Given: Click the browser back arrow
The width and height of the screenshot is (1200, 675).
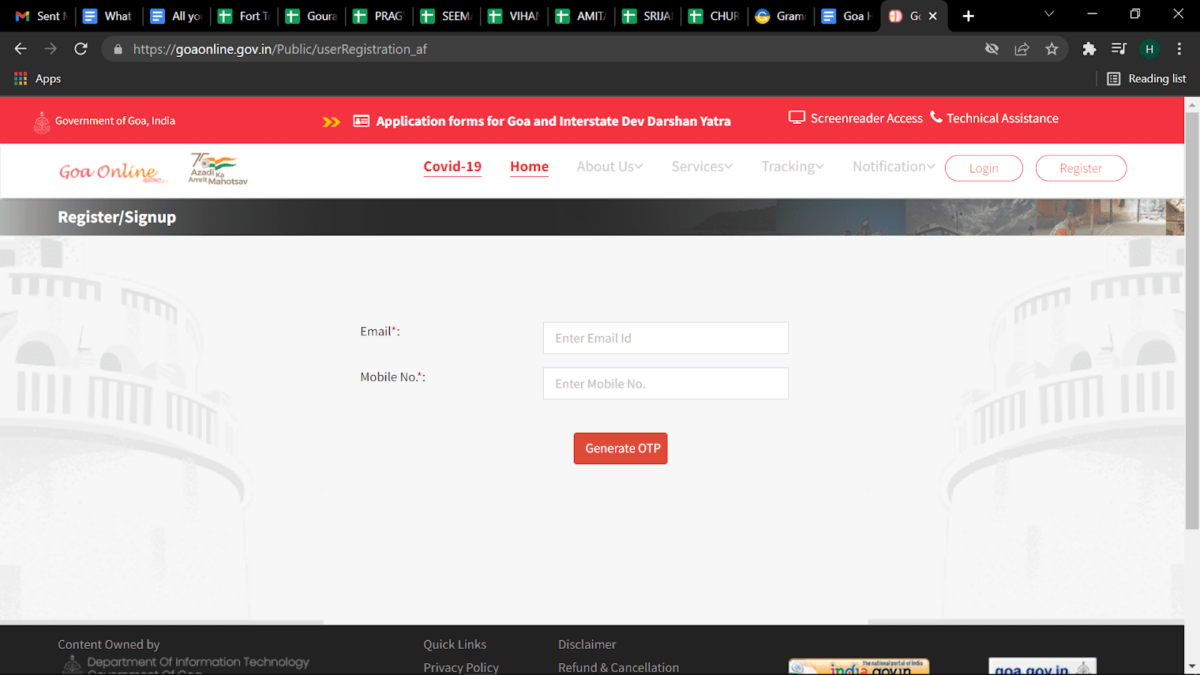Looking at the screenshot, I should pos(21,49).
